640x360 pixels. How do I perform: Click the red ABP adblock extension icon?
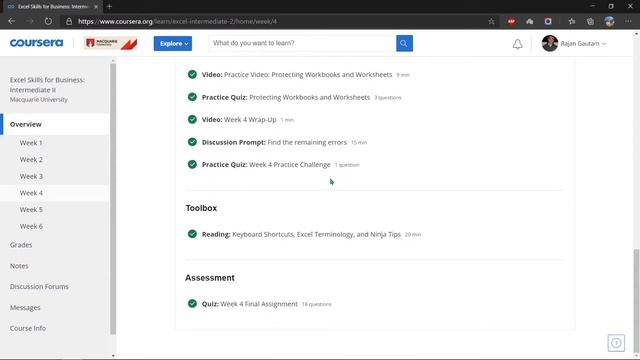point(511,22)
